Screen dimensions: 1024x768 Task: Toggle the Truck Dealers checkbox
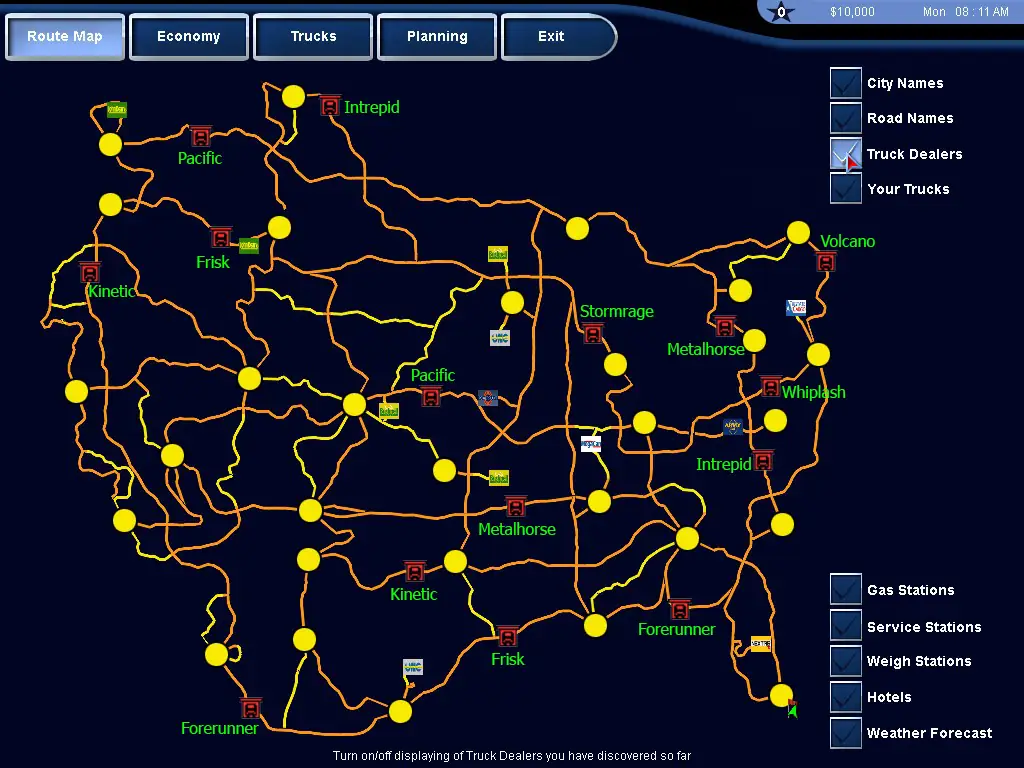[x=846, y=154]
